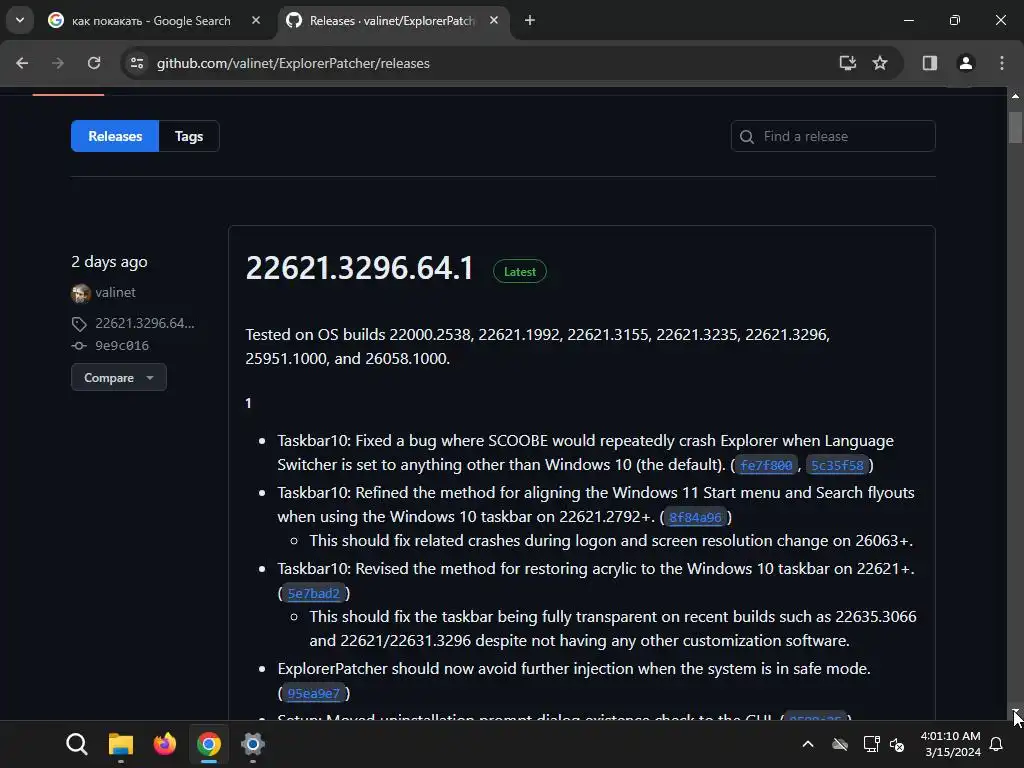
Task: Click the install app icon in address bar
Action: (x=848, y=63)
